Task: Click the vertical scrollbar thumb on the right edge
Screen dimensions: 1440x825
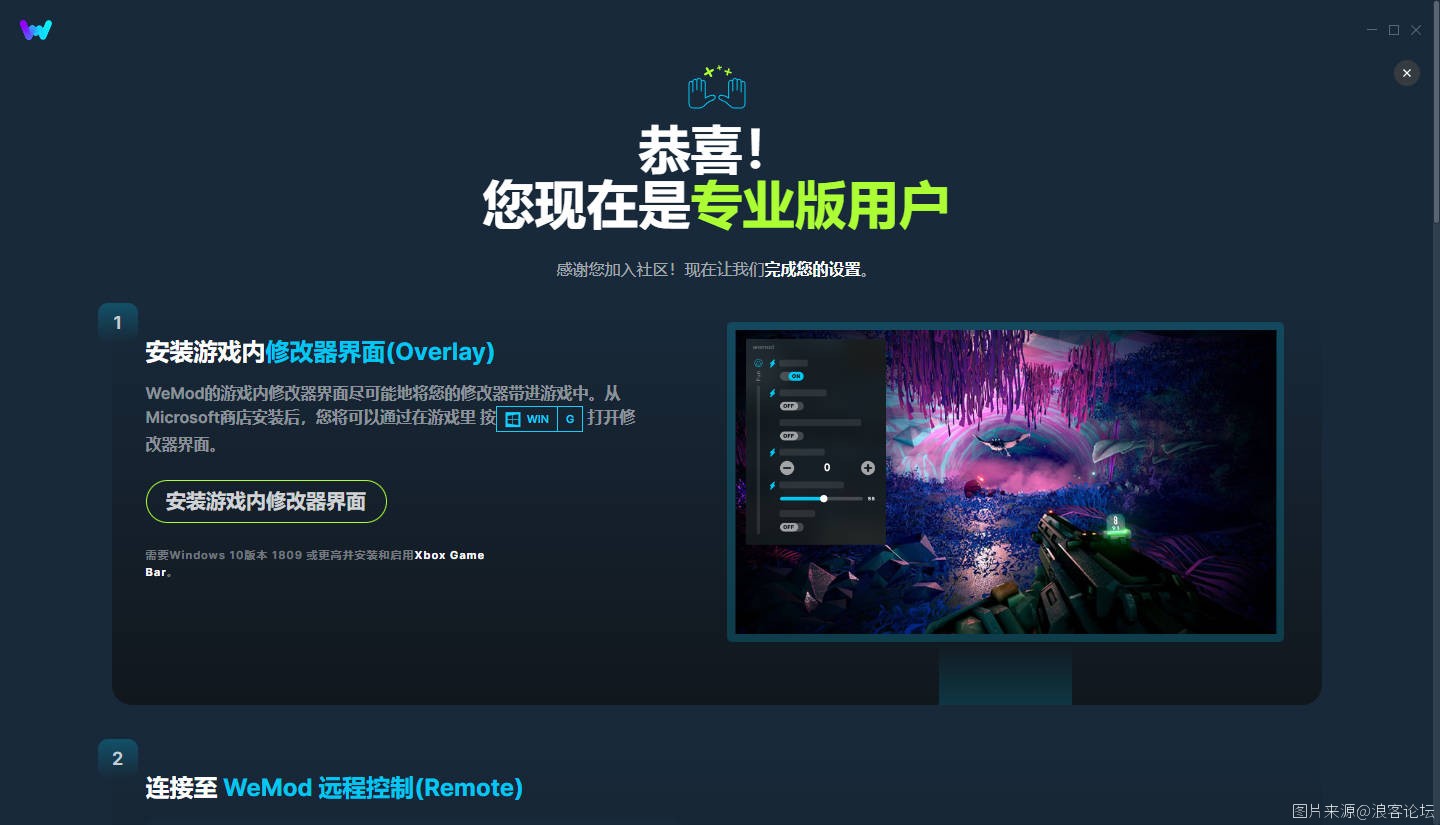Action: click(1436, 112)
